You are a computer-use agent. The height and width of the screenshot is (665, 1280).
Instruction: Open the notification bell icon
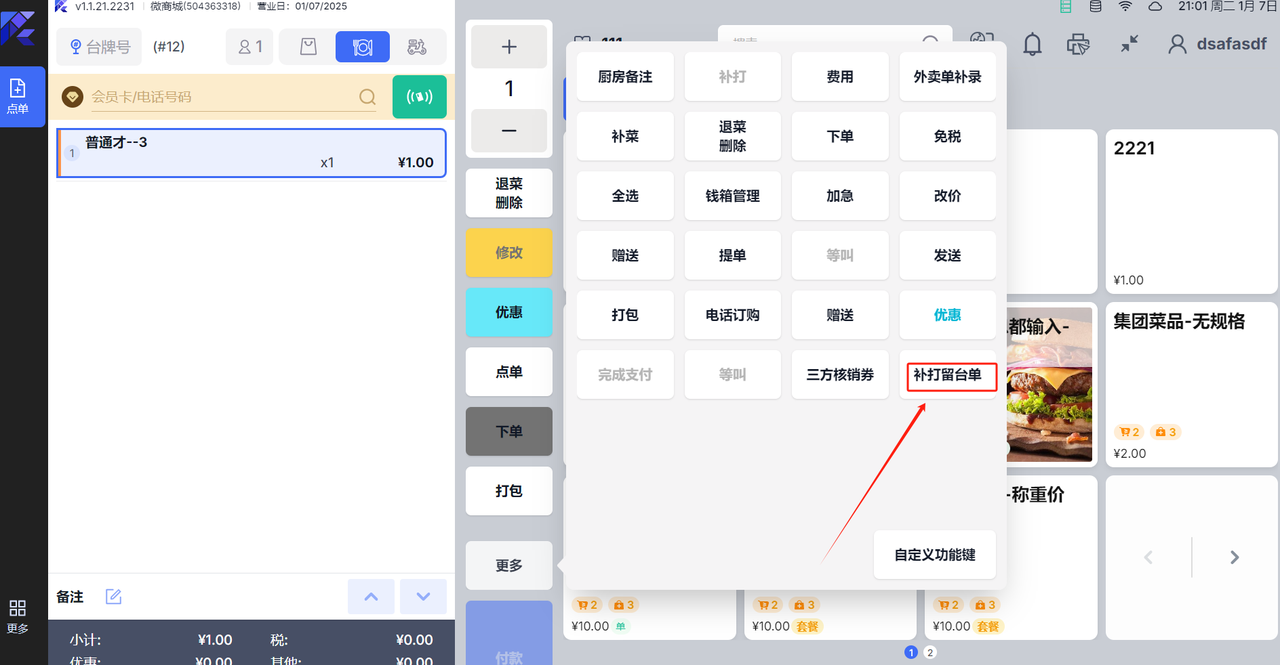(x=1031, y=44)
